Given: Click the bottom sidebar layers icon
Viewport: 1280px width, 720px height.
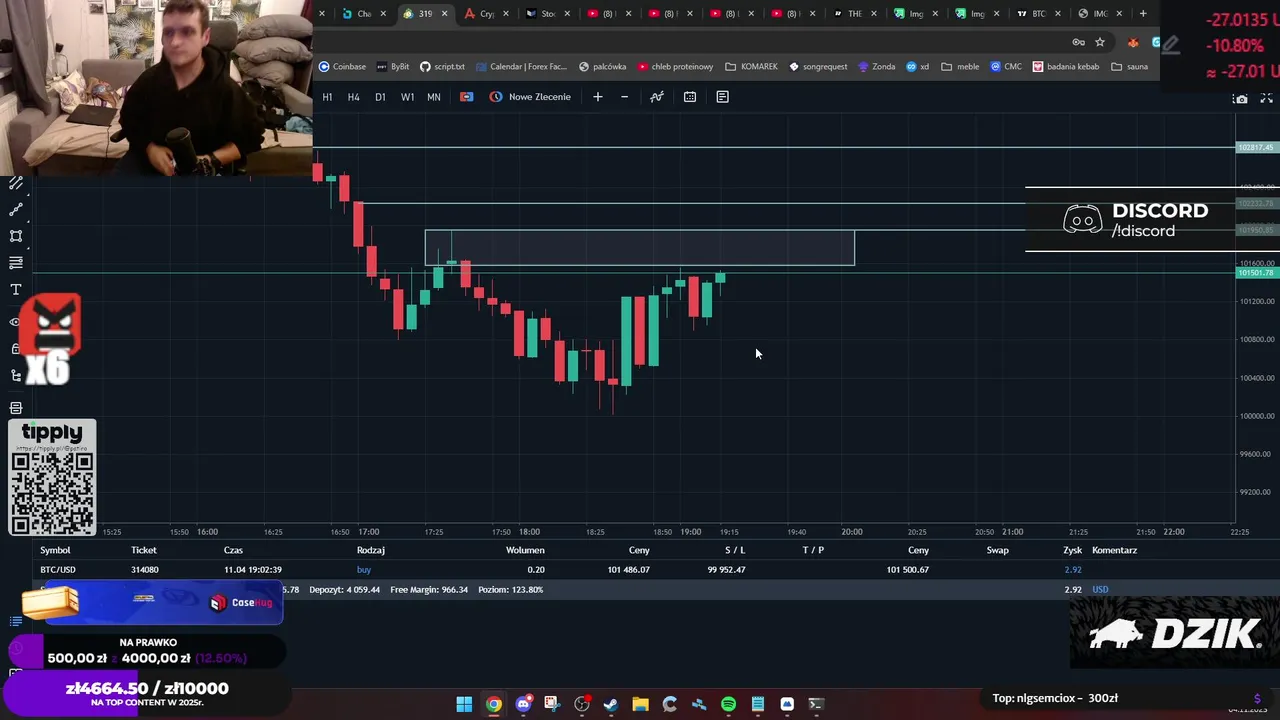Looking at the screenshot, I should 16,408.
